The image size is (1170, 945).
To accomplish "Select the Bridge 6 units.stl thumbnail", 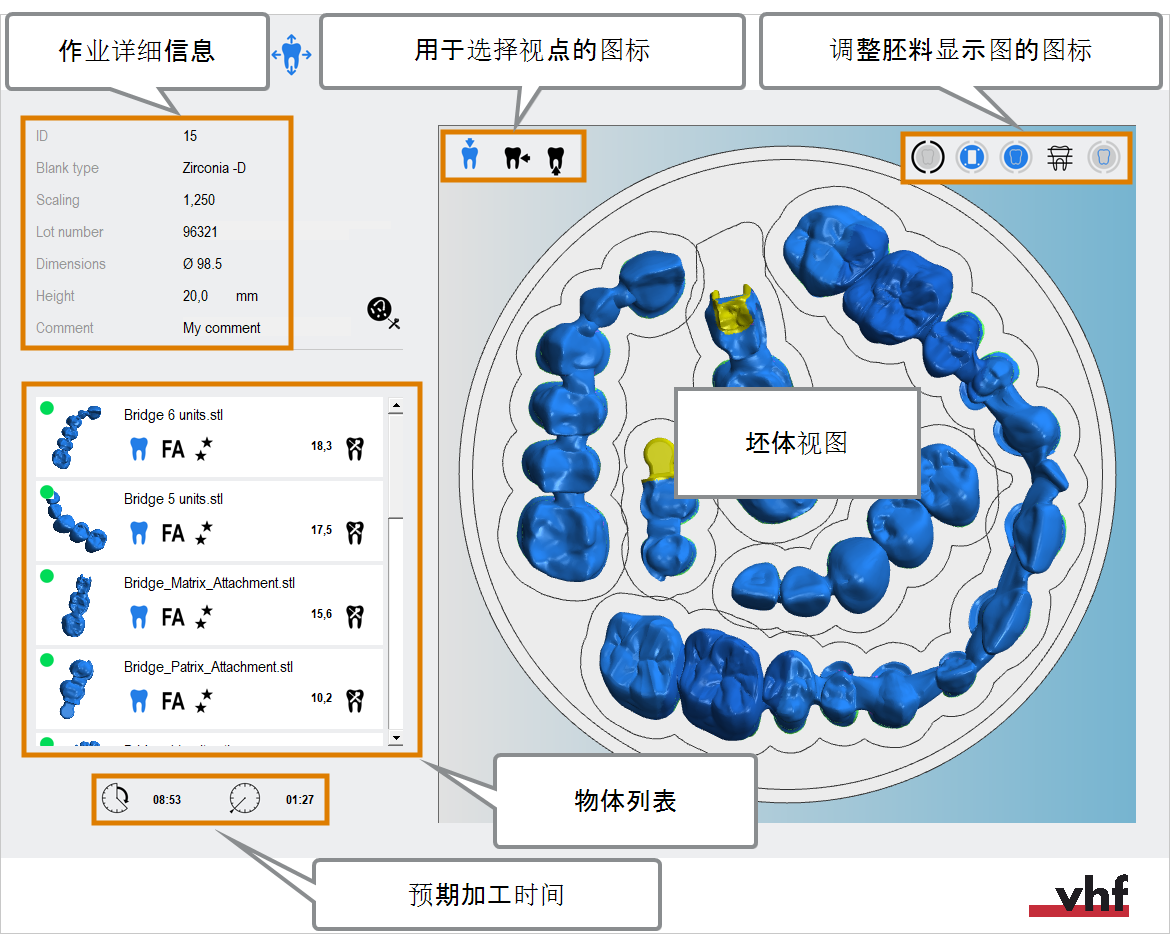I will pyautogui.click(x=75, y=437).
